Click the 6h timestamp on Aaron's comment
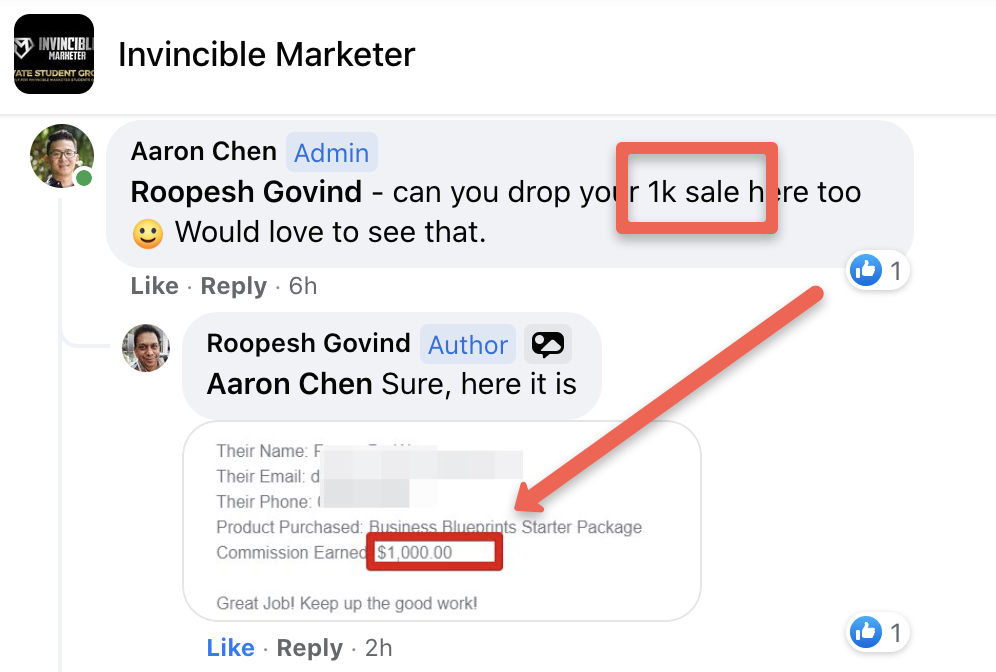Screen dimensions: 996x672 click(303, 286)
